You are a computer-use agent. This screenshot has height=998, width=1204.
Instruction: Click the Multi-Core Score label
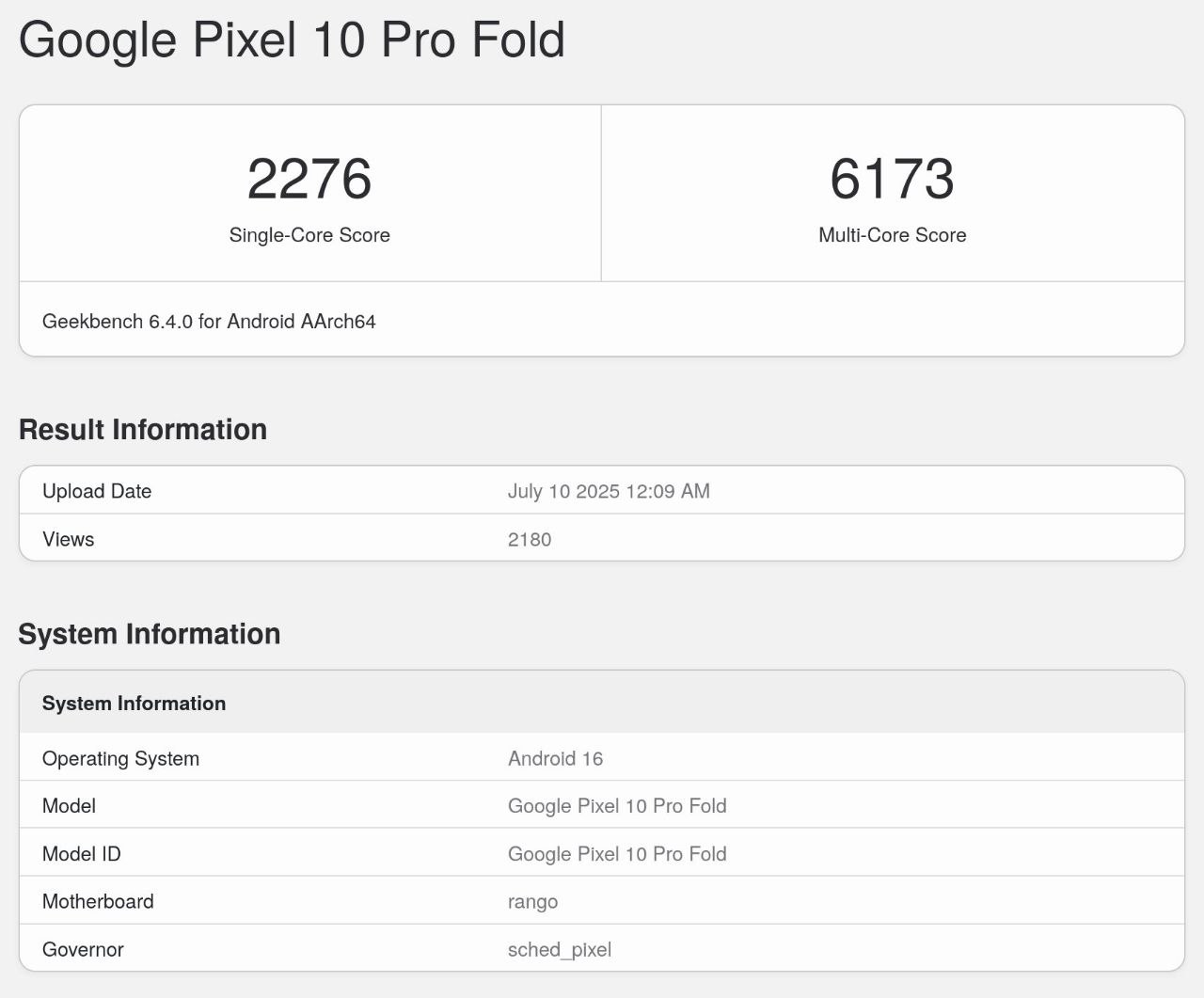tap(892, 235)
